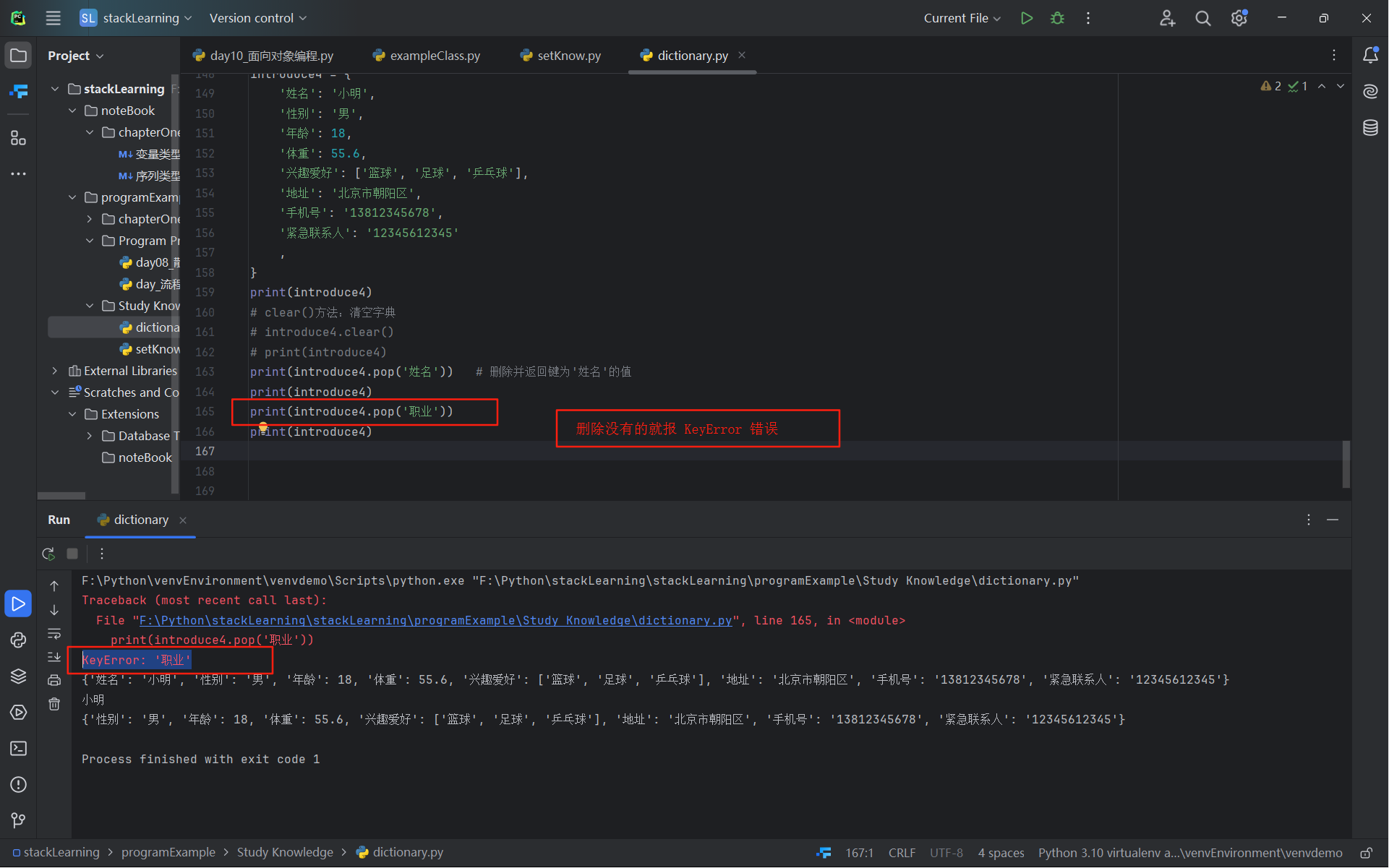Expand the External Libraries node
1389x868 pixels.
55,371
